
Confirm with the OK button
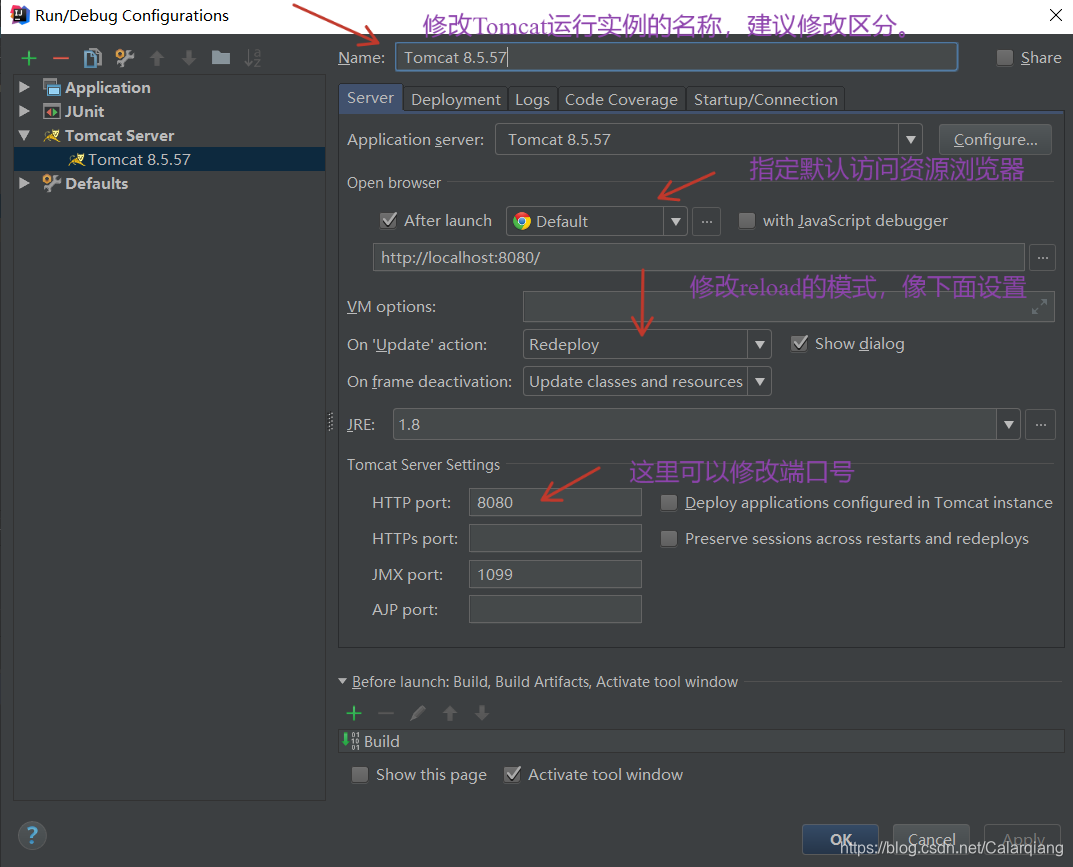click(x=840, y=840)
